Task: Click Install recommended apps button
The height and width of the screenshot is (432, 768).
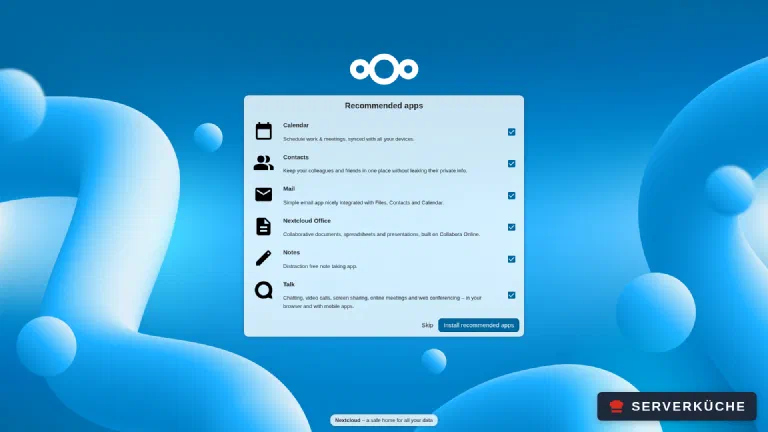Action: tap(479, 325)
